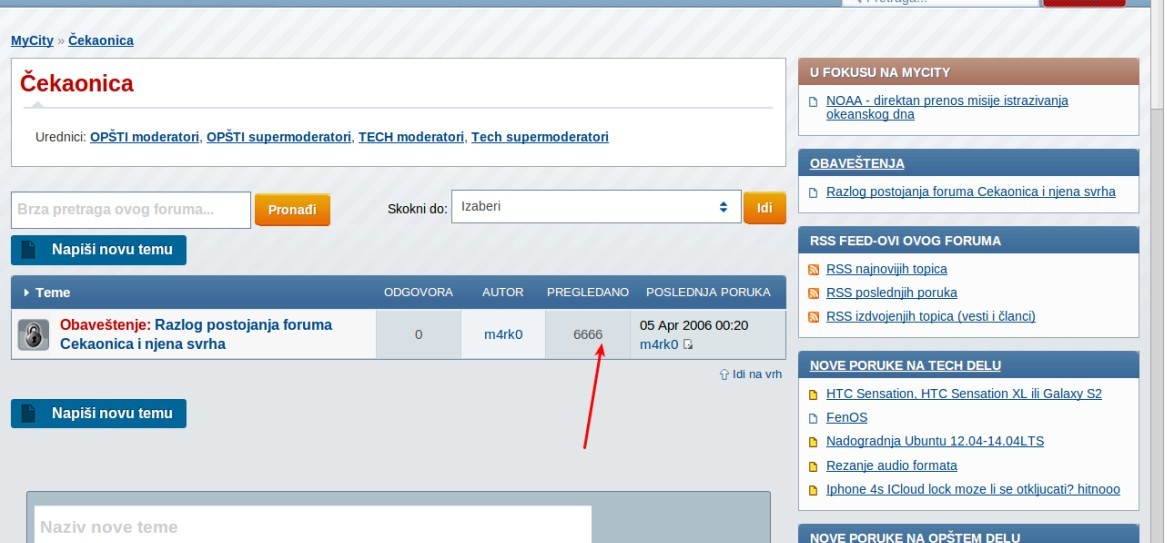Open OPŠTI supermoderatori link

[278, 137]
